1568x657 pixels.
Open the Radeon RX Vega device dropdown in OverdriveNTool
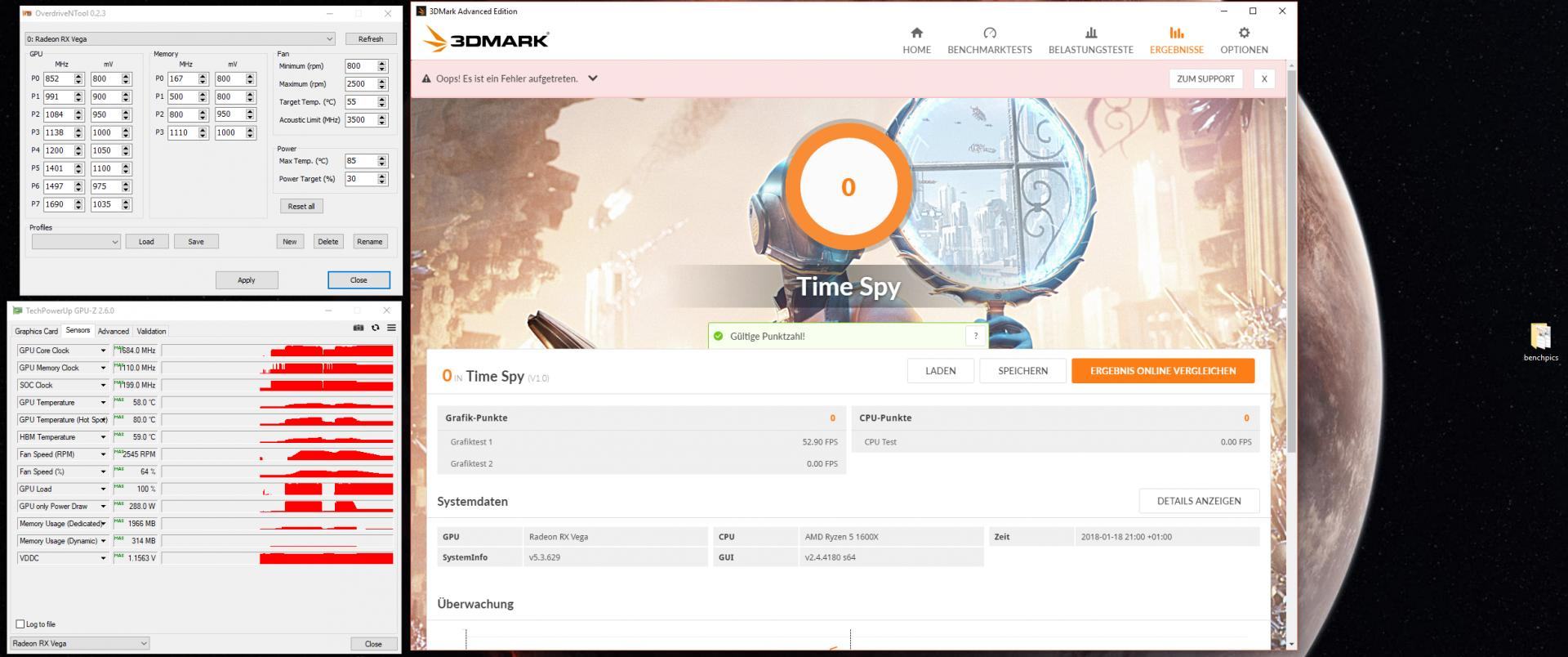click(180, 38)
